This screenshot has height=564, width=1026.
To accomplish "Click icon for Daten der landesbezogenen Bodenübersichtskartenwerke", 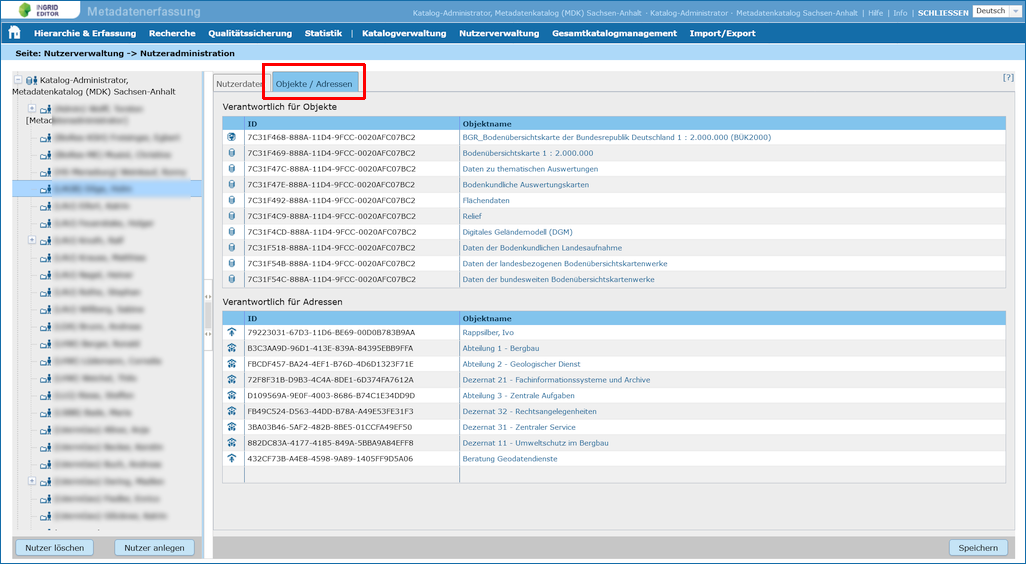I will click(x=232, y=264).
